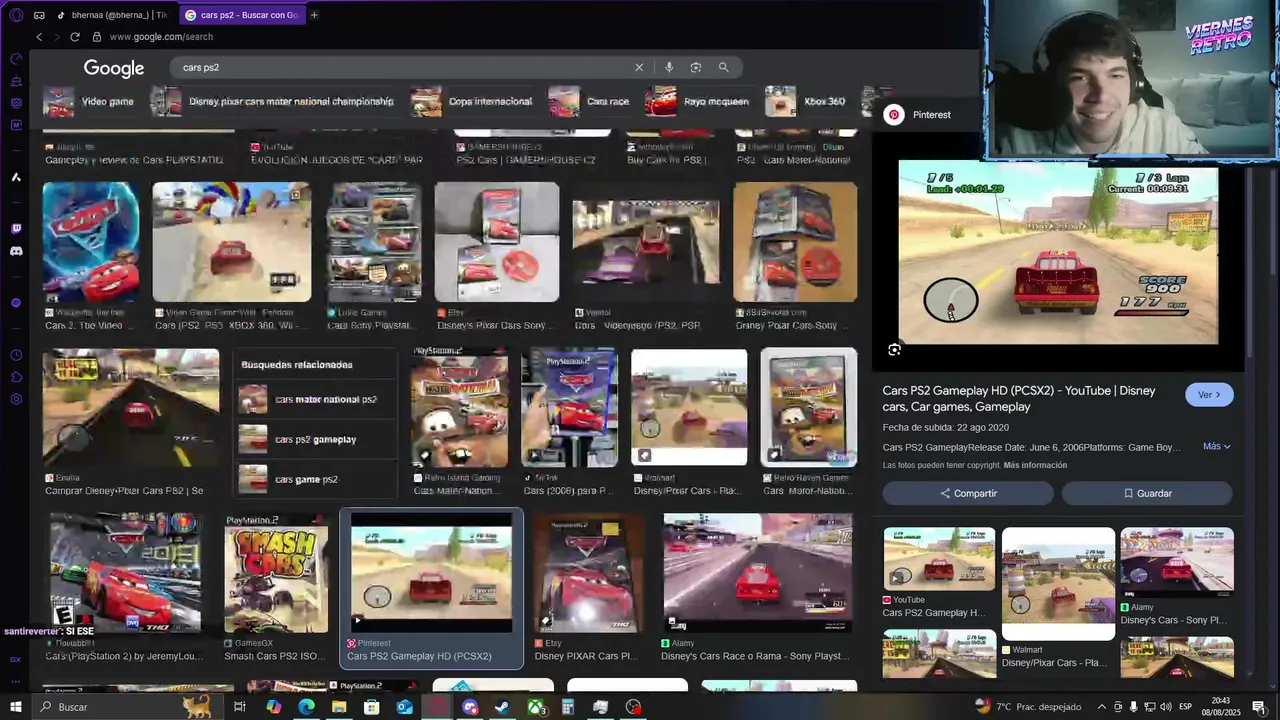Select Disney pixar cars mater national chip

click(x=272, y=101)
